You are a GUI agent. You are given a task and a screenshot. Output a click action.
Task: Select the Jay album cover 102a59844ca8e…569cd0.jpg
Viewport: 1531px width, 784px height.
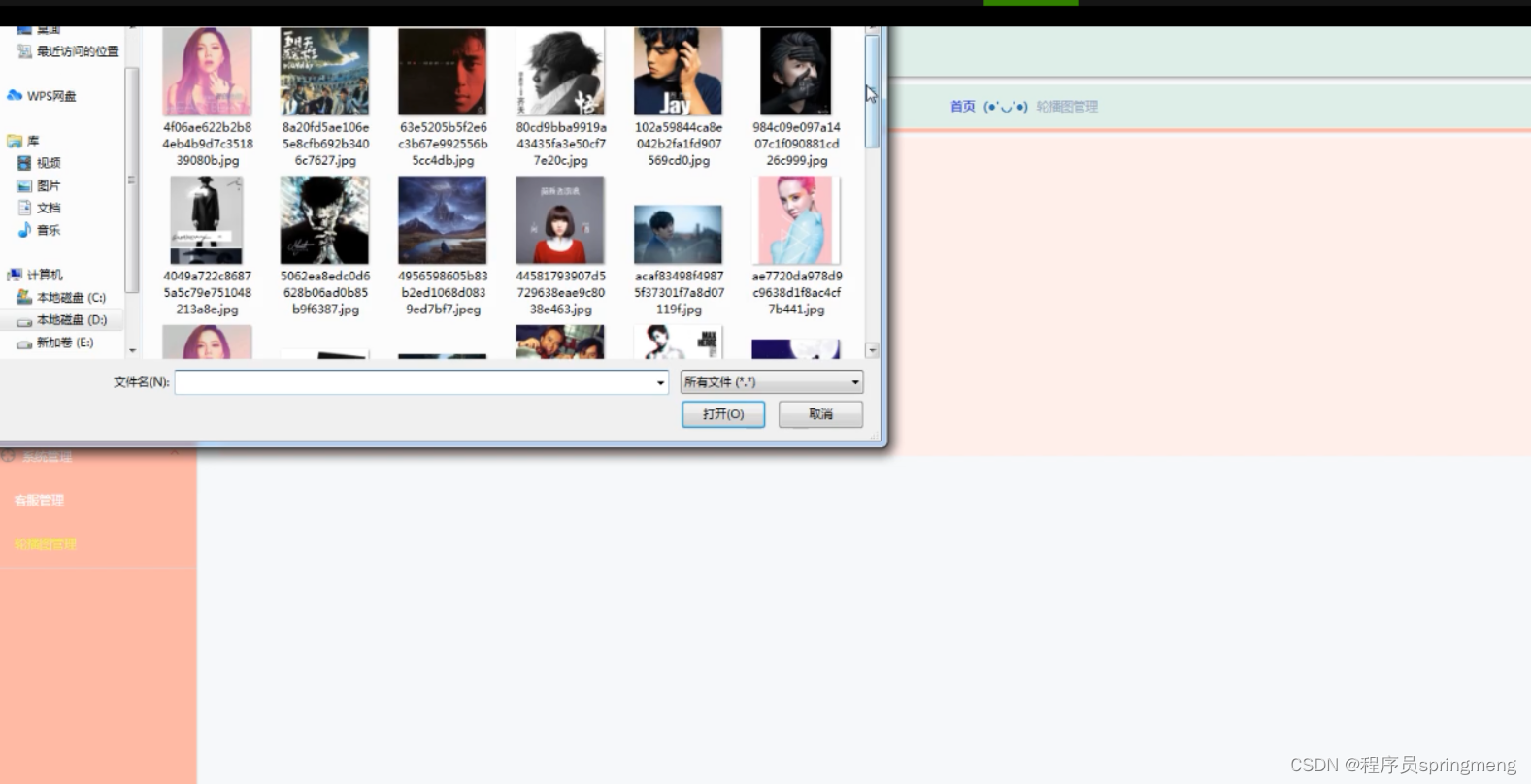[679, 97]
